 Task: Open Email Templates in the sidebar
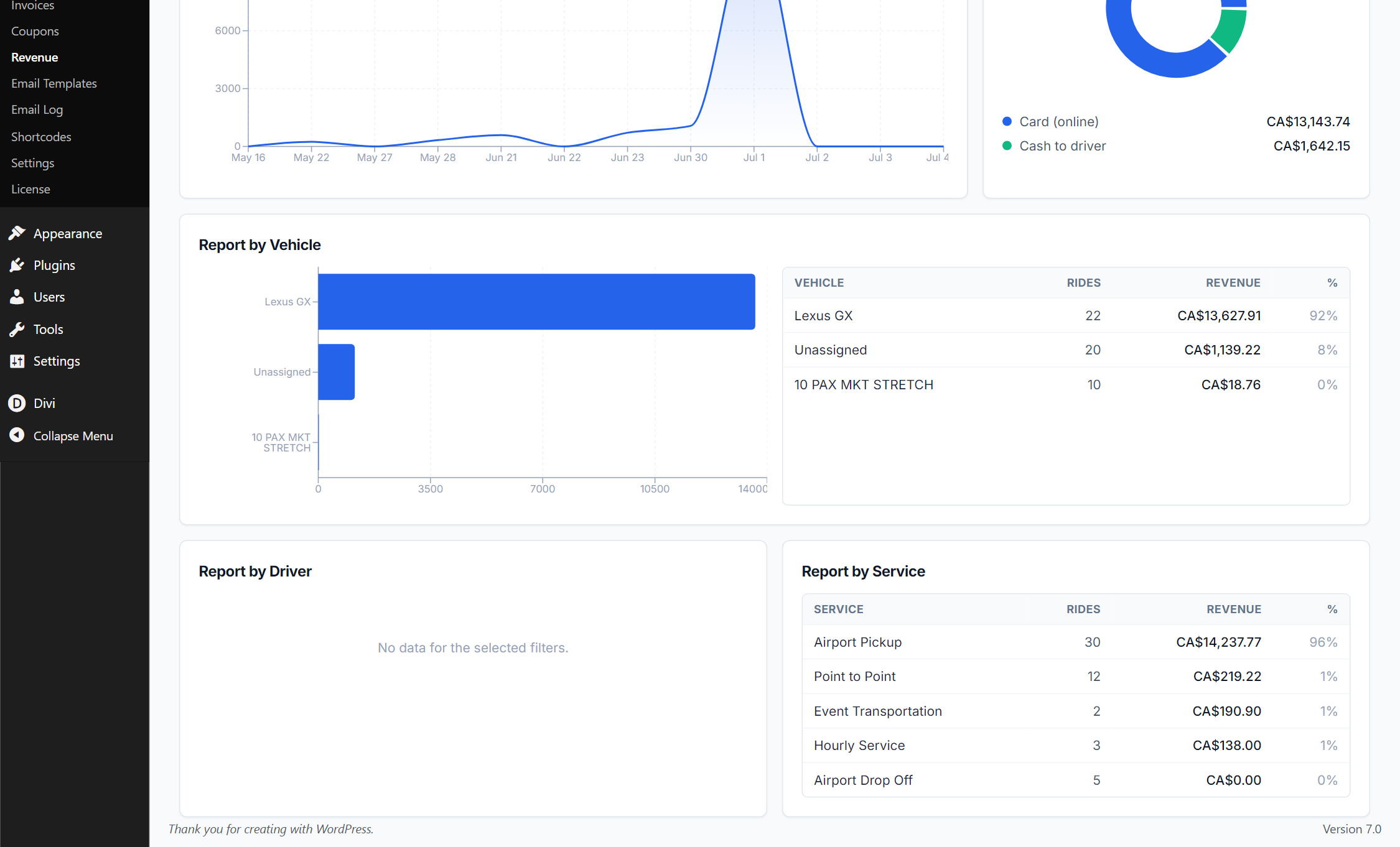[x=54, y=83]
